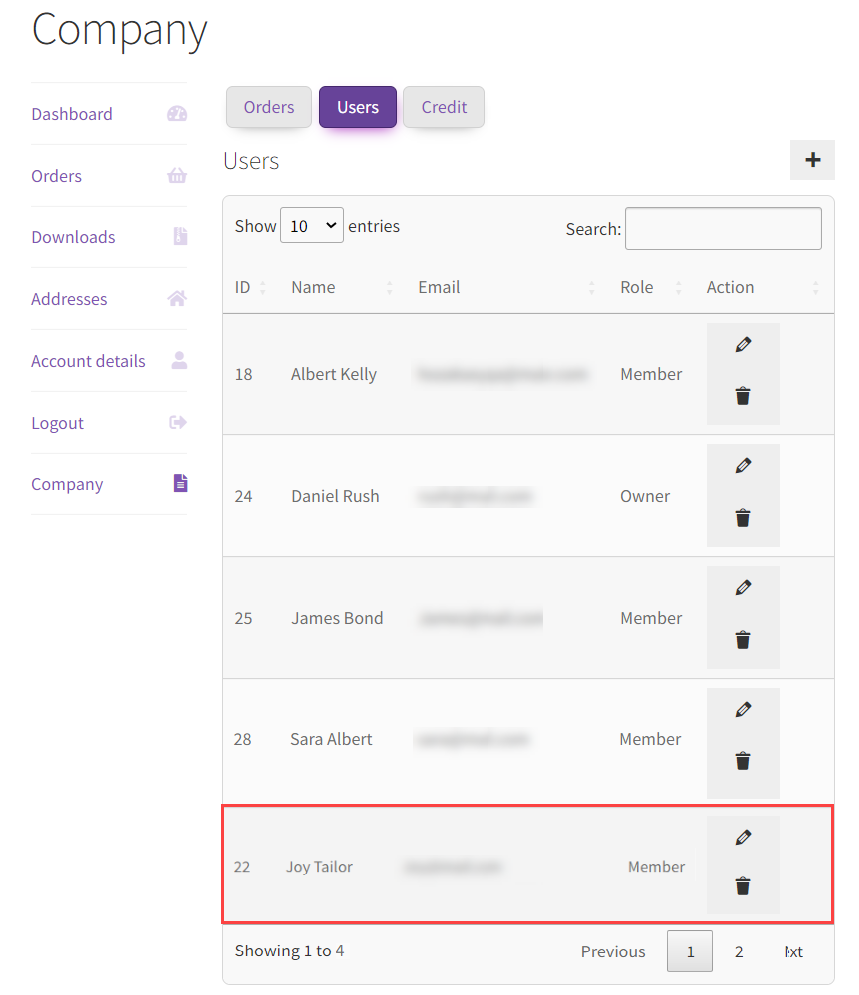This screenshot has width=859, height=995.
Task: Edit Daniel Rush with the pencil icon
Action: point(743,466)
